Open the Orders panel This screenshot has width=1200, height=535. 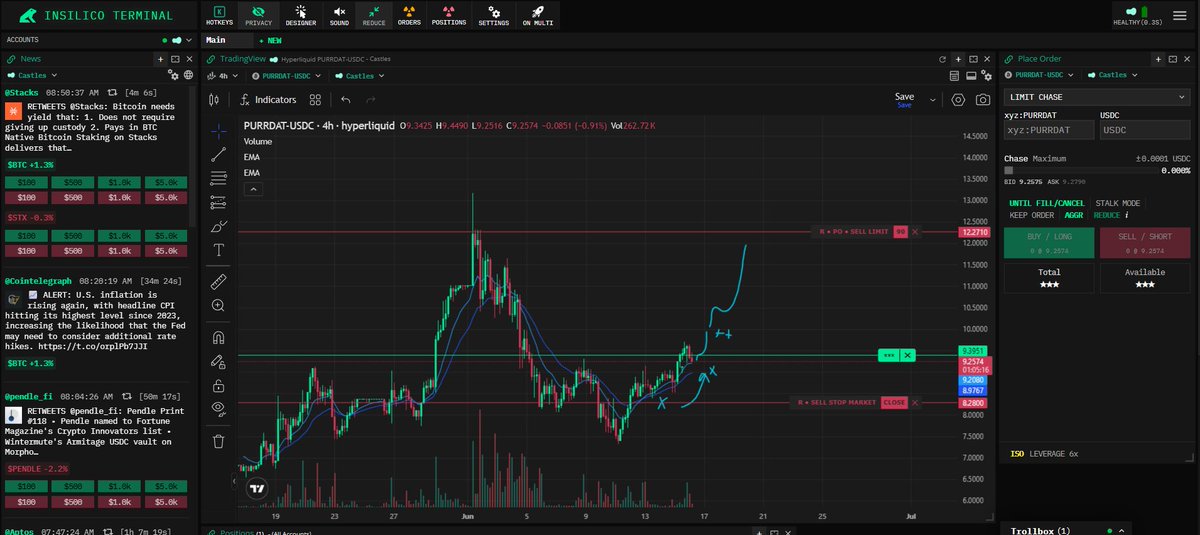409,15
